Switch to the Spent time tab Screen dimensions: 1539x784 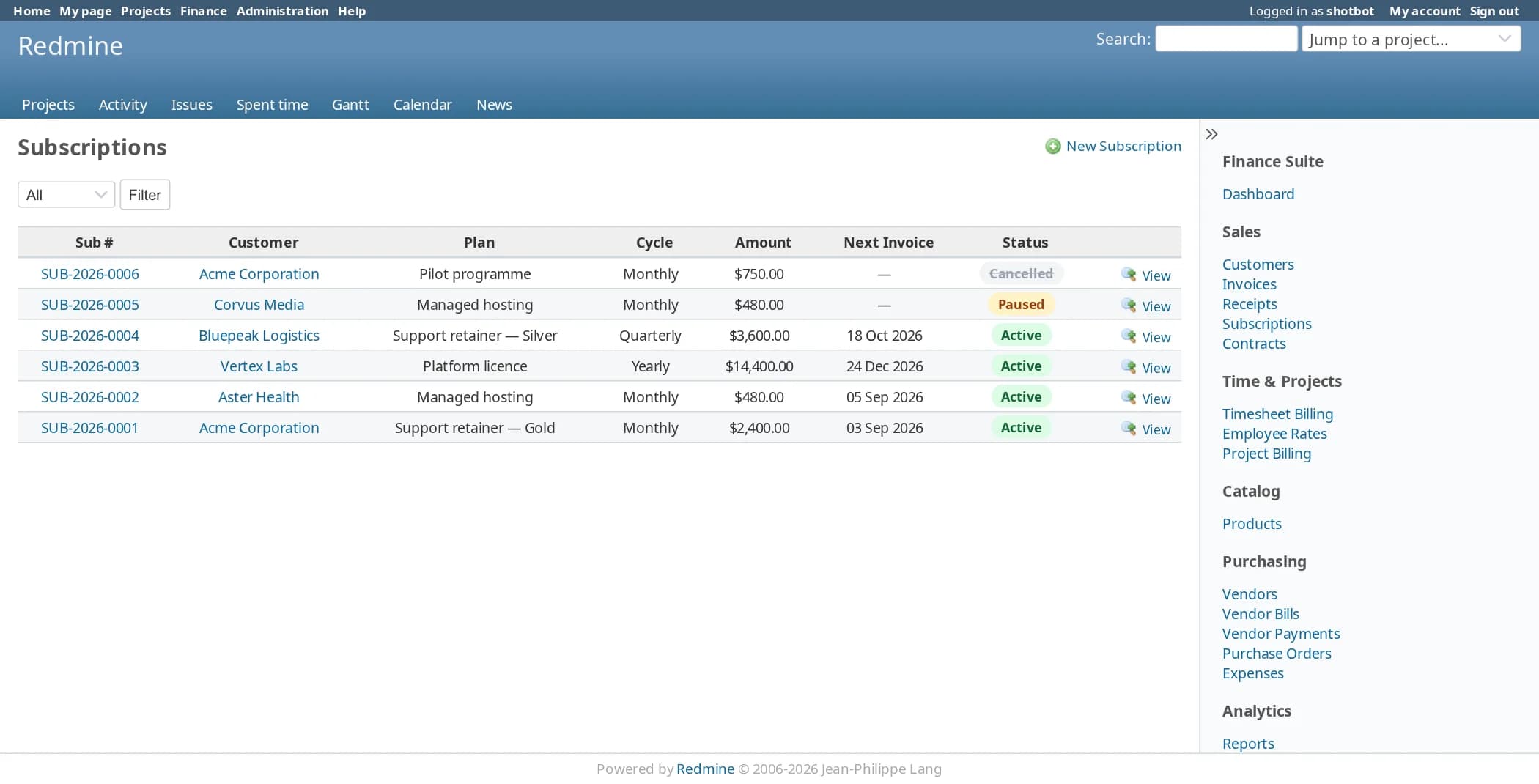(x=272, y=105)
